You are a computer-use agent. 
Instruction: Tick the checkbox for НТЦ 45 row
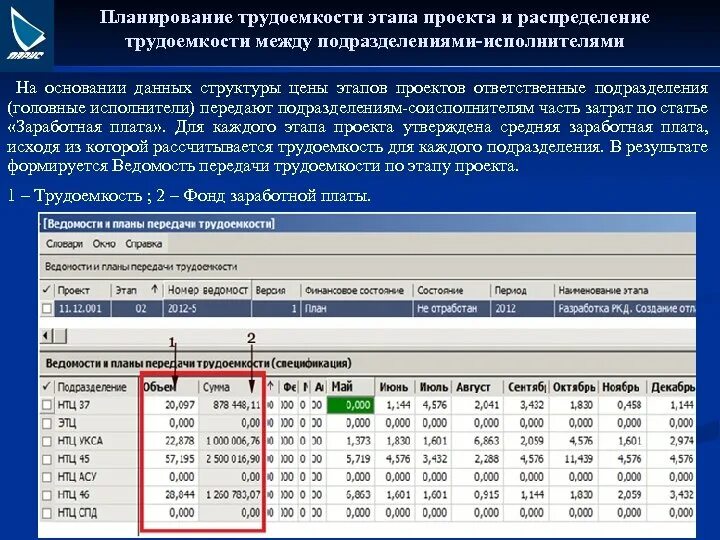point(47,459)
